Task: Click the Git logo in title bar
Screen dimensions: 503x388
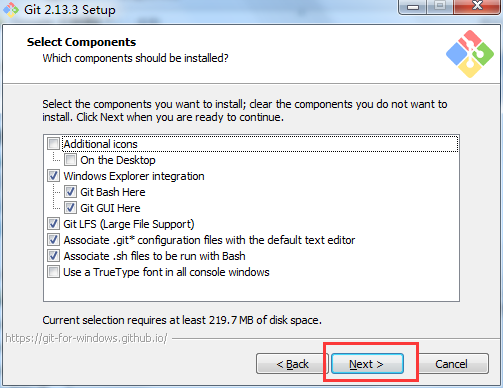Action: pos(11,9)
